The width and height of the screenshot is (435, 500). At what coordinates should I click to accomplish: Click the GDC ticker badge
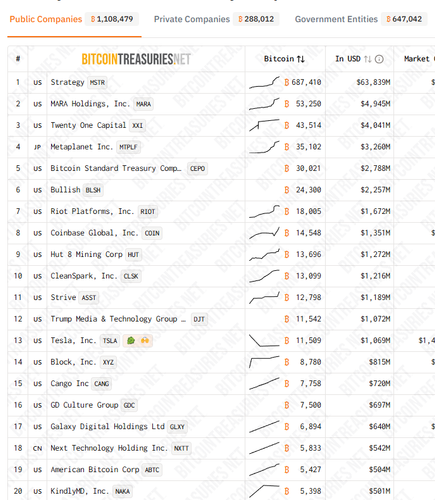click(129, 405)
